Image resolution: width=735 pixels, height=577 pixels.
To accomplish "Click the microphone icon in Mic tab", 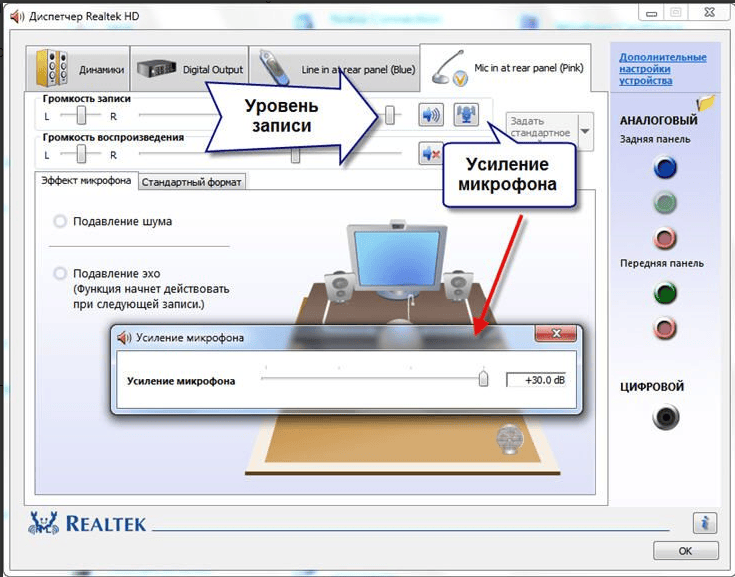I will (x=450, y=68).
